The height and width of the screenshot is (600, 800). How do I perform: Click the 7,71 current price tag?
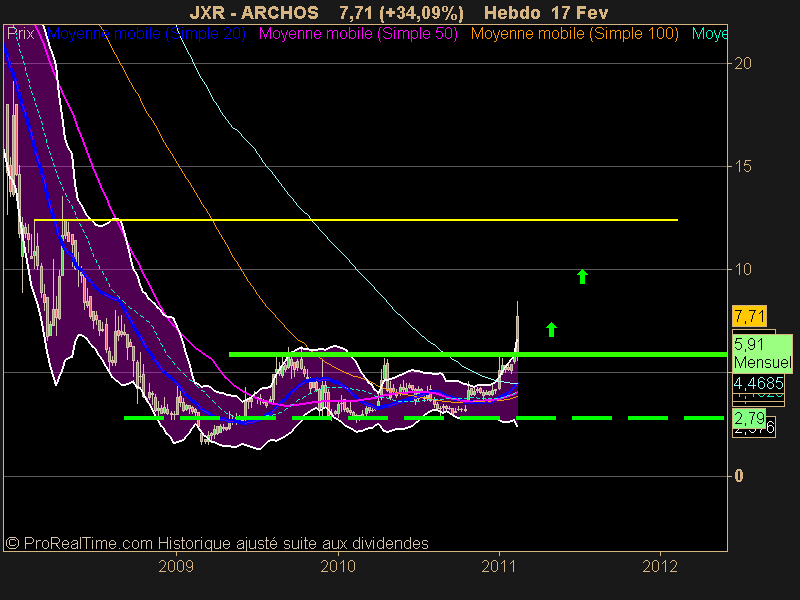(x=749, y=316)
